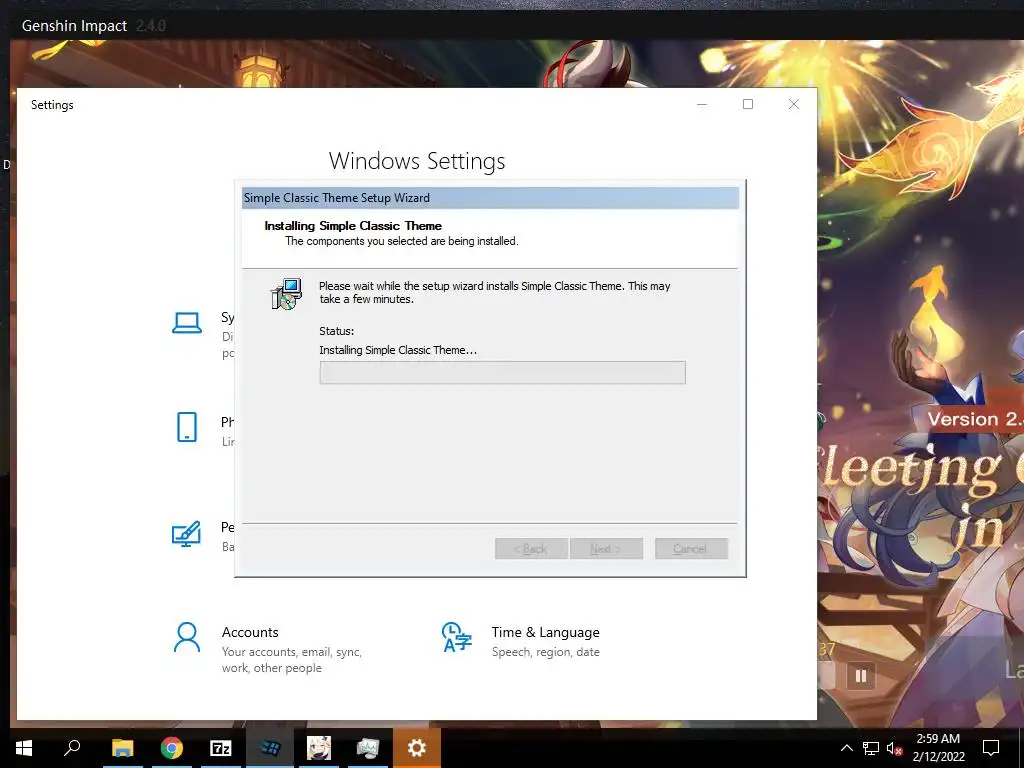Click the date 2/12/2022 in the tray

point(938,757)
